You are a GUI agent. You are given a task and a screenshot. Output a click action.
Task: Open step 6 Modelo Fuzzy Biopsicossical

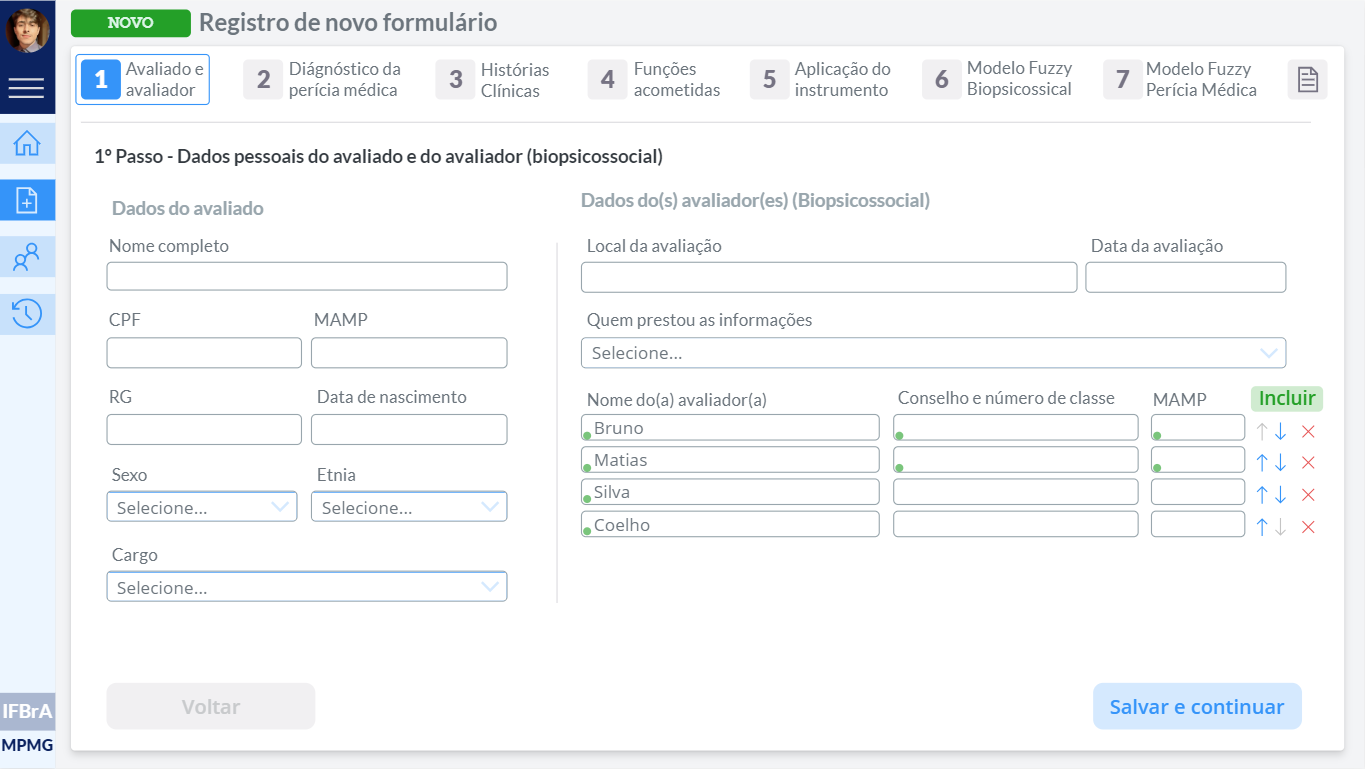[998, 79]
